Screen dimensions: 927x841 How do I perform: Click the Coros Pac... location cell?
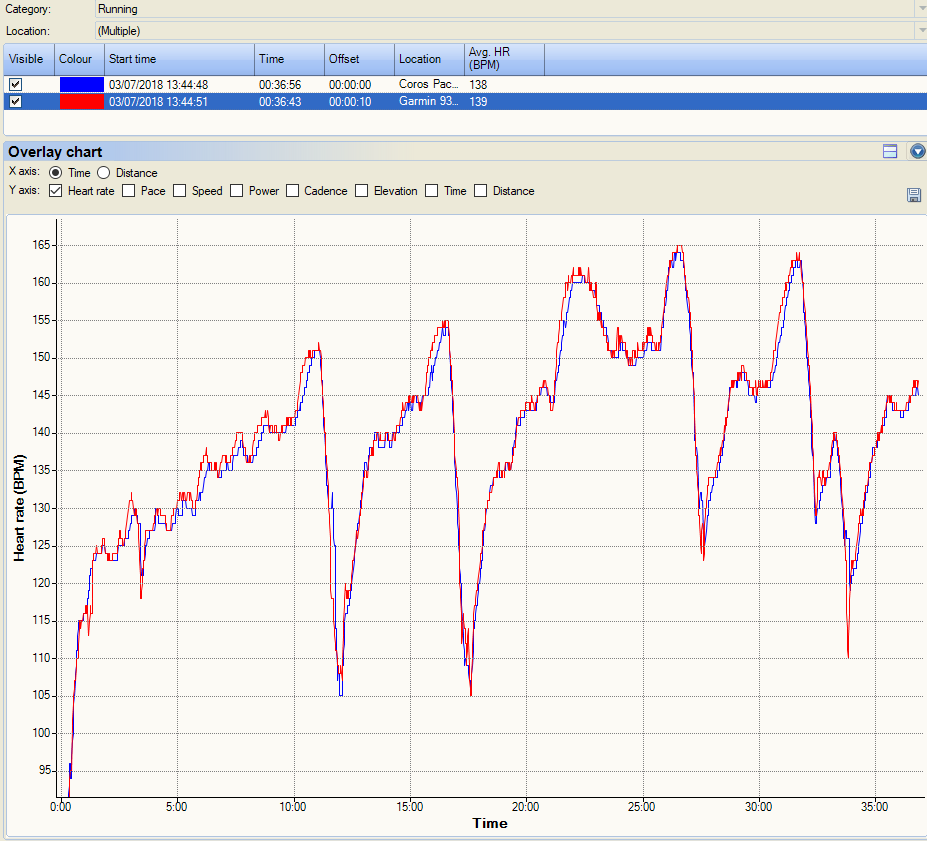pos(429,84)
